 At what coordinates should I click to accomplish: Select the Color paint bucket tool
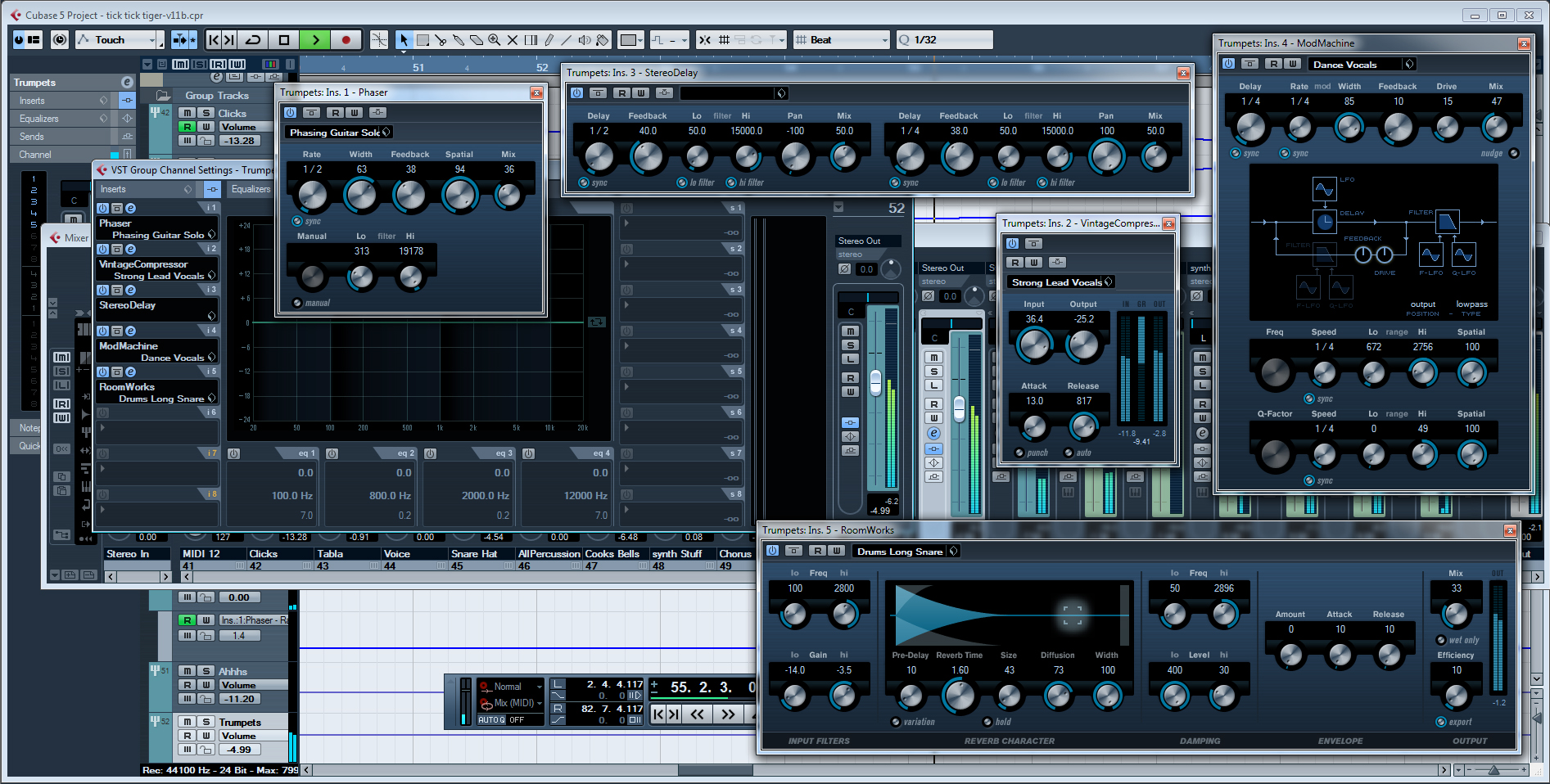603,39
